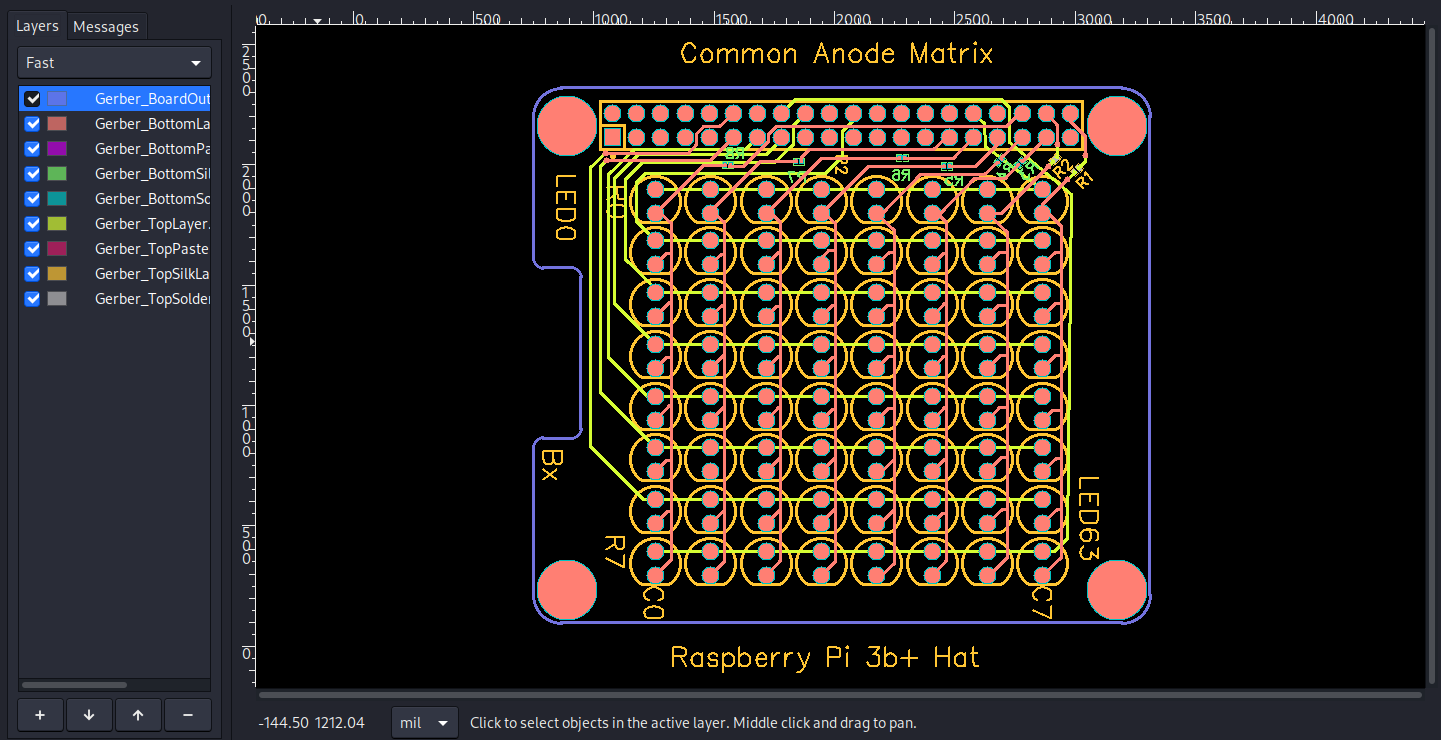
Task: Click the cursor coordinates readout in status bar
Action: [x=312, y=722]
